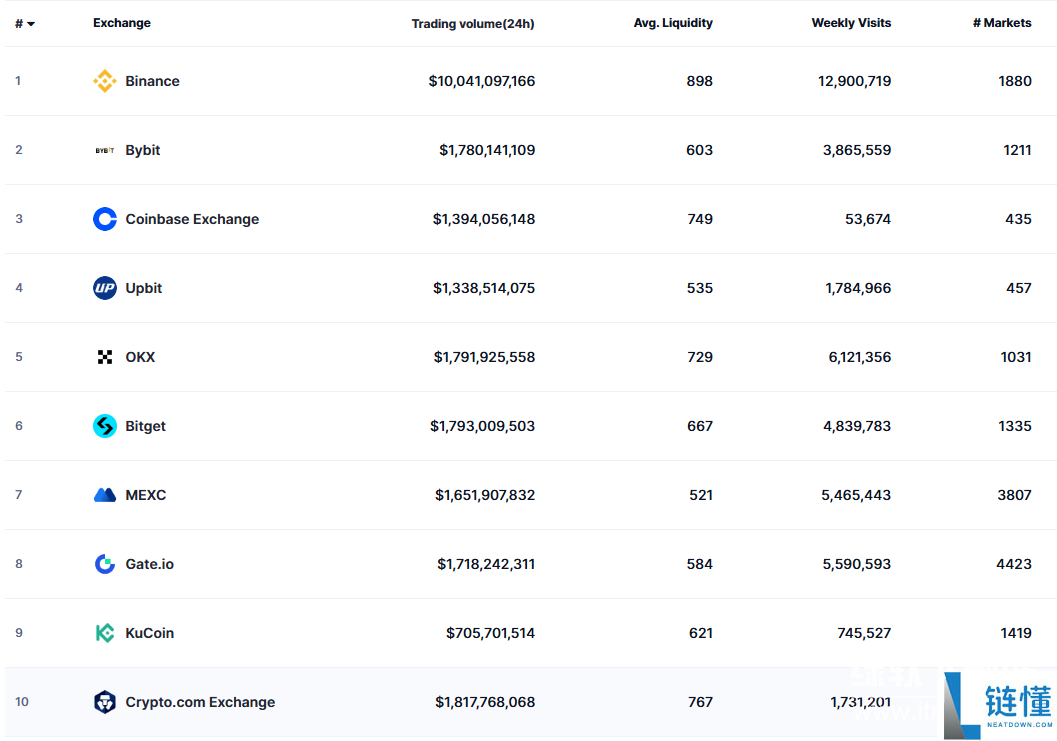Click OKX weekly visits 6,121,356
This screenshot has width=1057, height=741.
pyautogui.click(x=859, y=357)
